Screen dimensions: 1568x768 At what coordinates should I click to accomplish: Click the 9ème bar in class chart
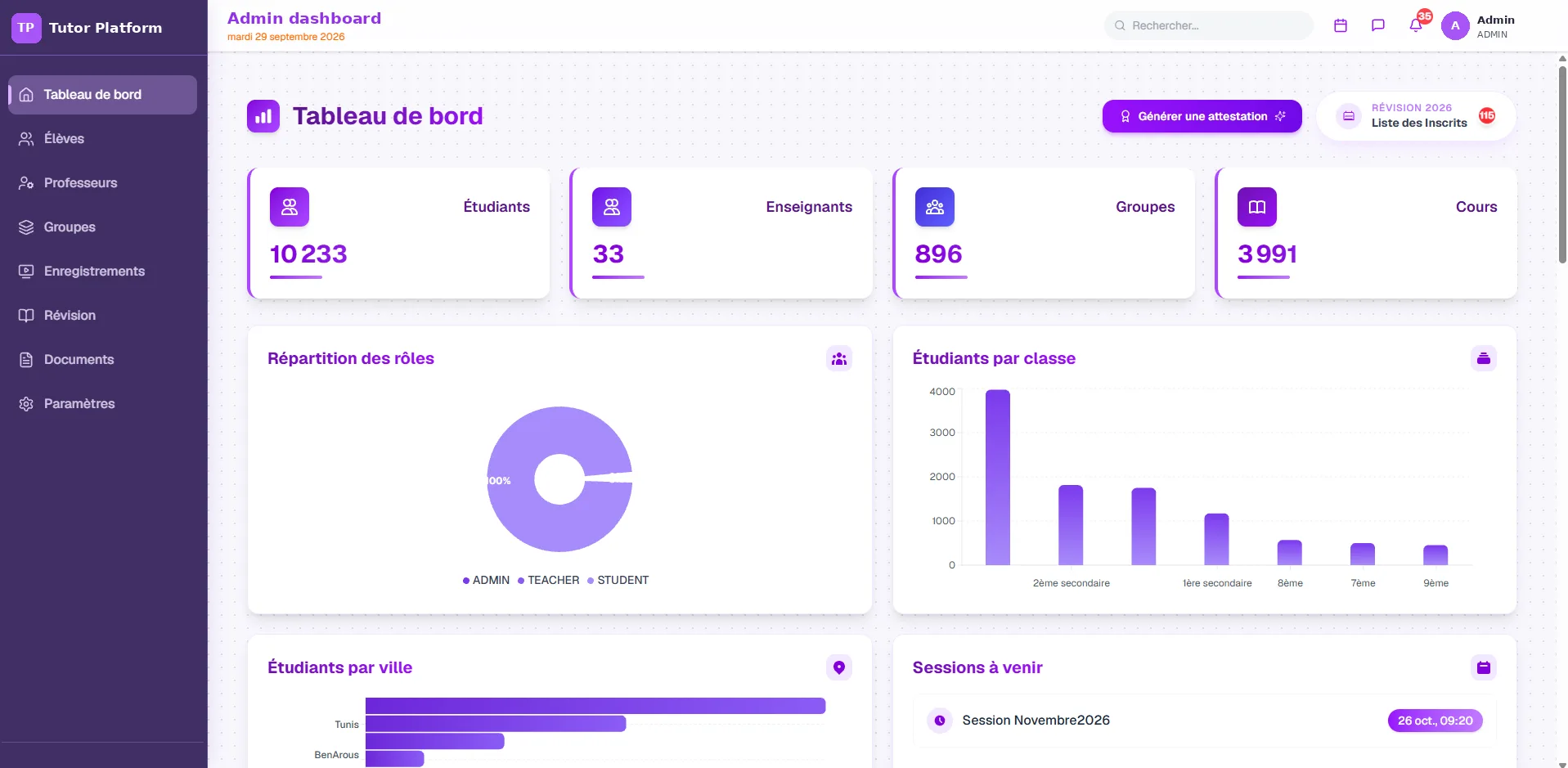click(x=1435, y=555)
